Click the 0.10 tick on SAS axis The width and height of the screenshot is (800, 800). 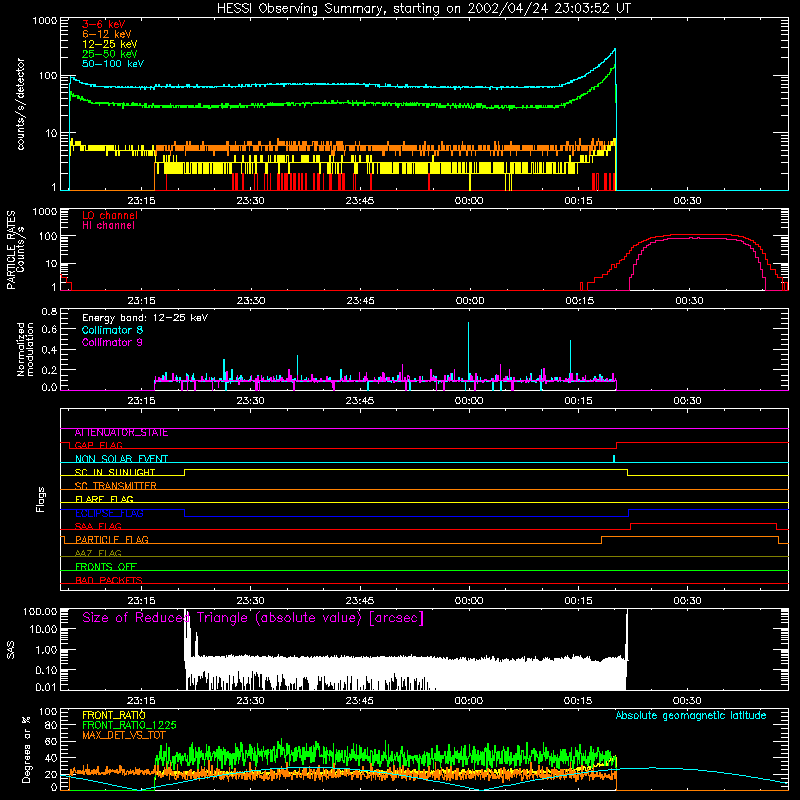pos(46,670)
